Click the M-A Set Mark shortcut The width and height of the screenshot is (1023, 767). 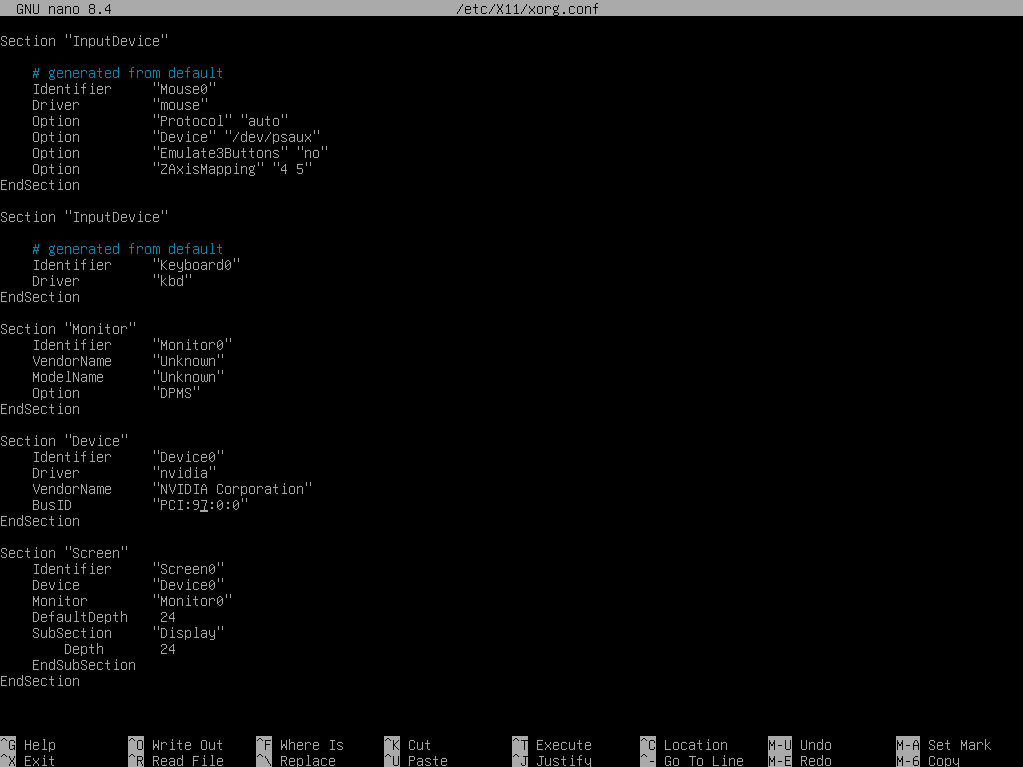[x=943, y=745]
